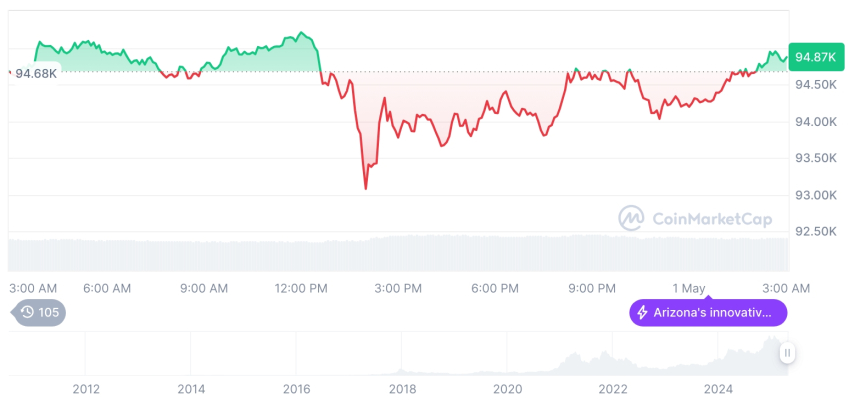Select 2012 on the overview timeline
Screen dimensions: 860x401
[86, 389]
